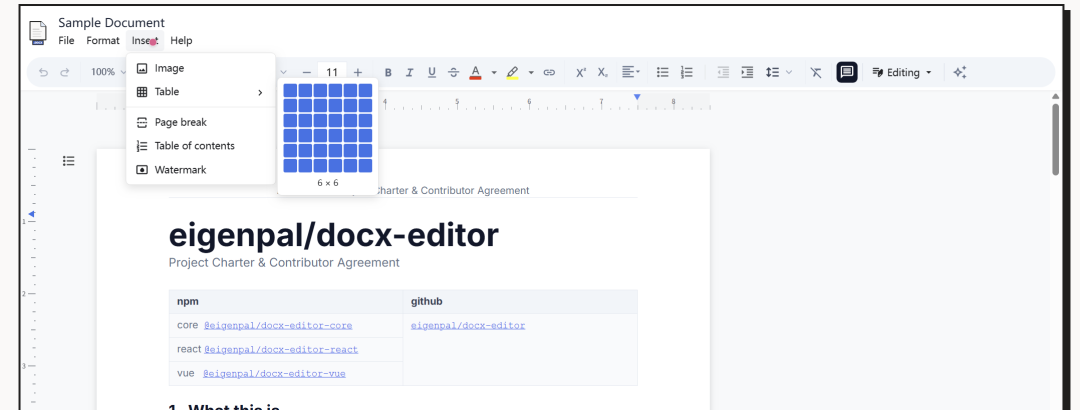1080x410 pixels.
Task: Open the @eigenpal/docx-editor-vue link
Action: (274, 373)
